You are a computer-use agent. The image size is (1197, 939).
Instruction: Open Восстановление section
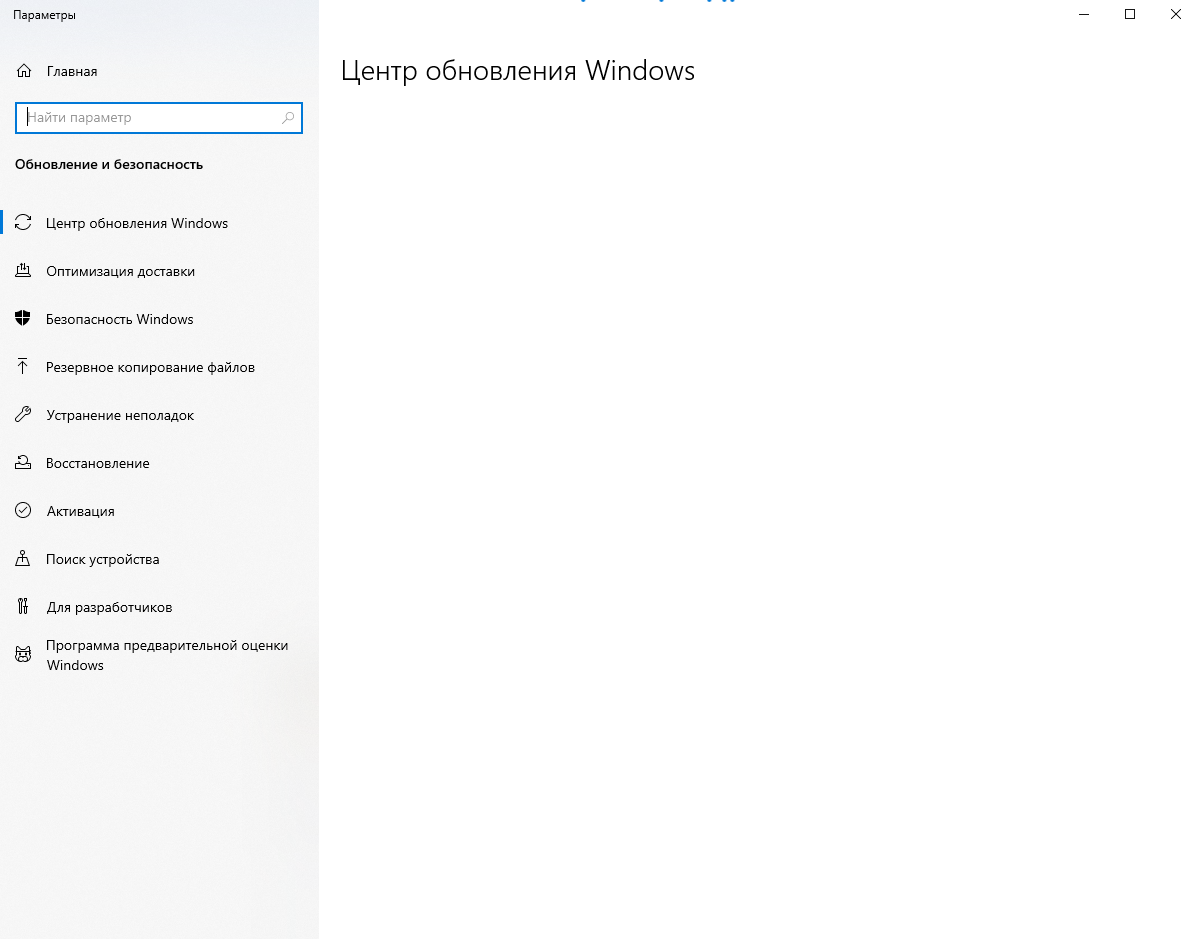coord(160,463)
